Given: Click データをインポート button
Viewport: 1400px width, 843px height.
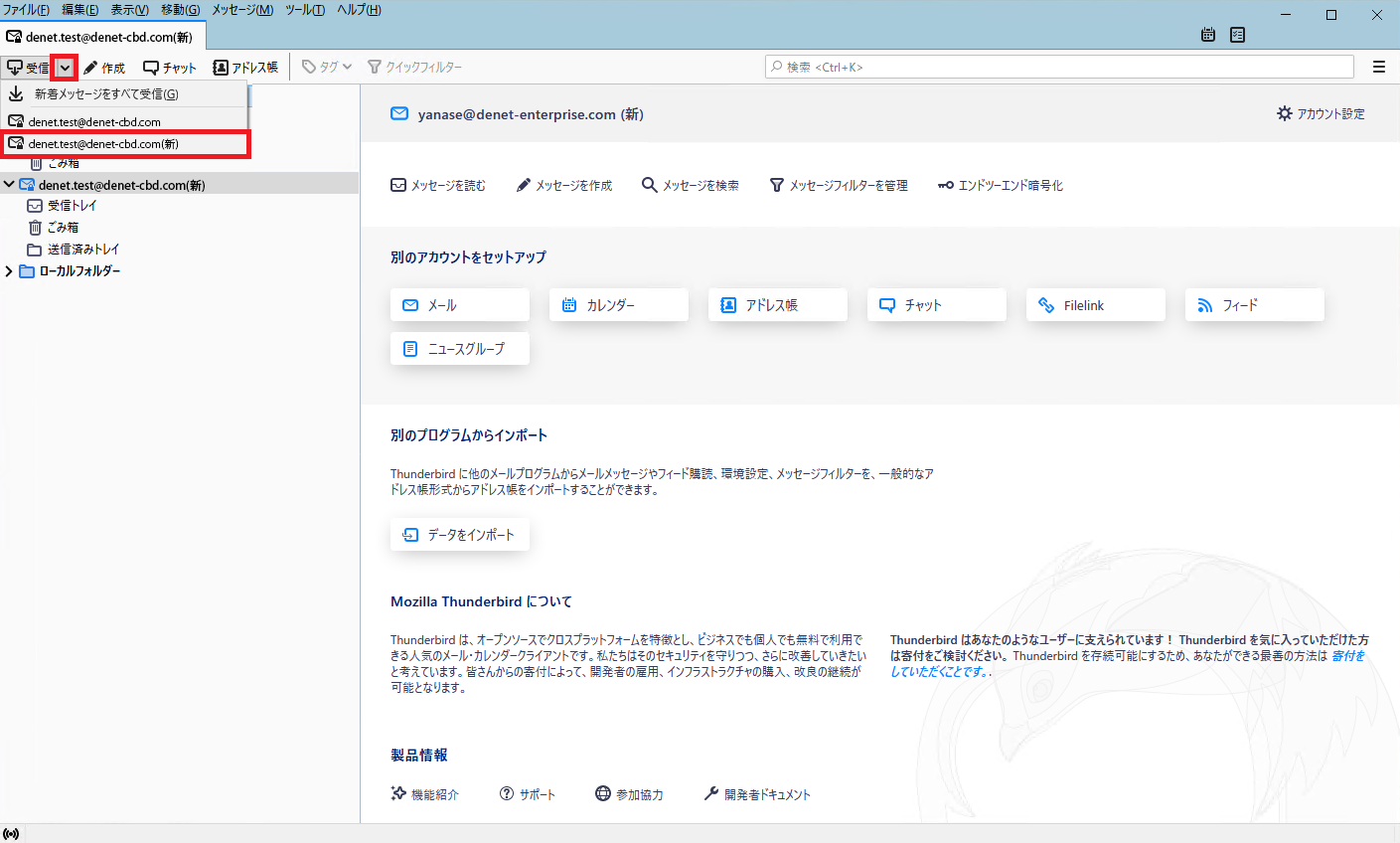Looking at the screenshot, I should 460,535.
